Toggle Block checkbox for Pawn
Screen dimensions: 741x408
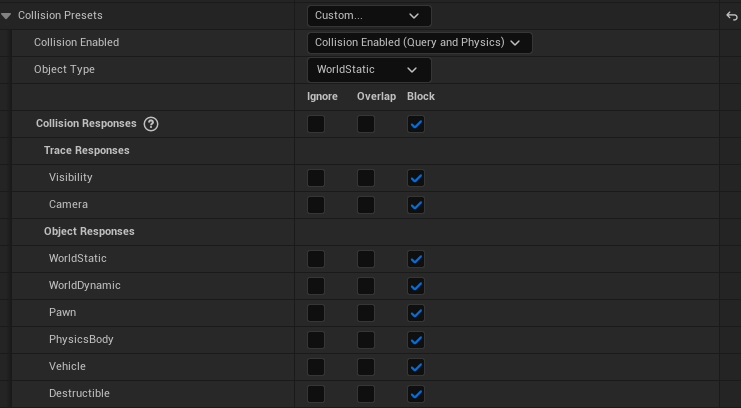(416, 313)
